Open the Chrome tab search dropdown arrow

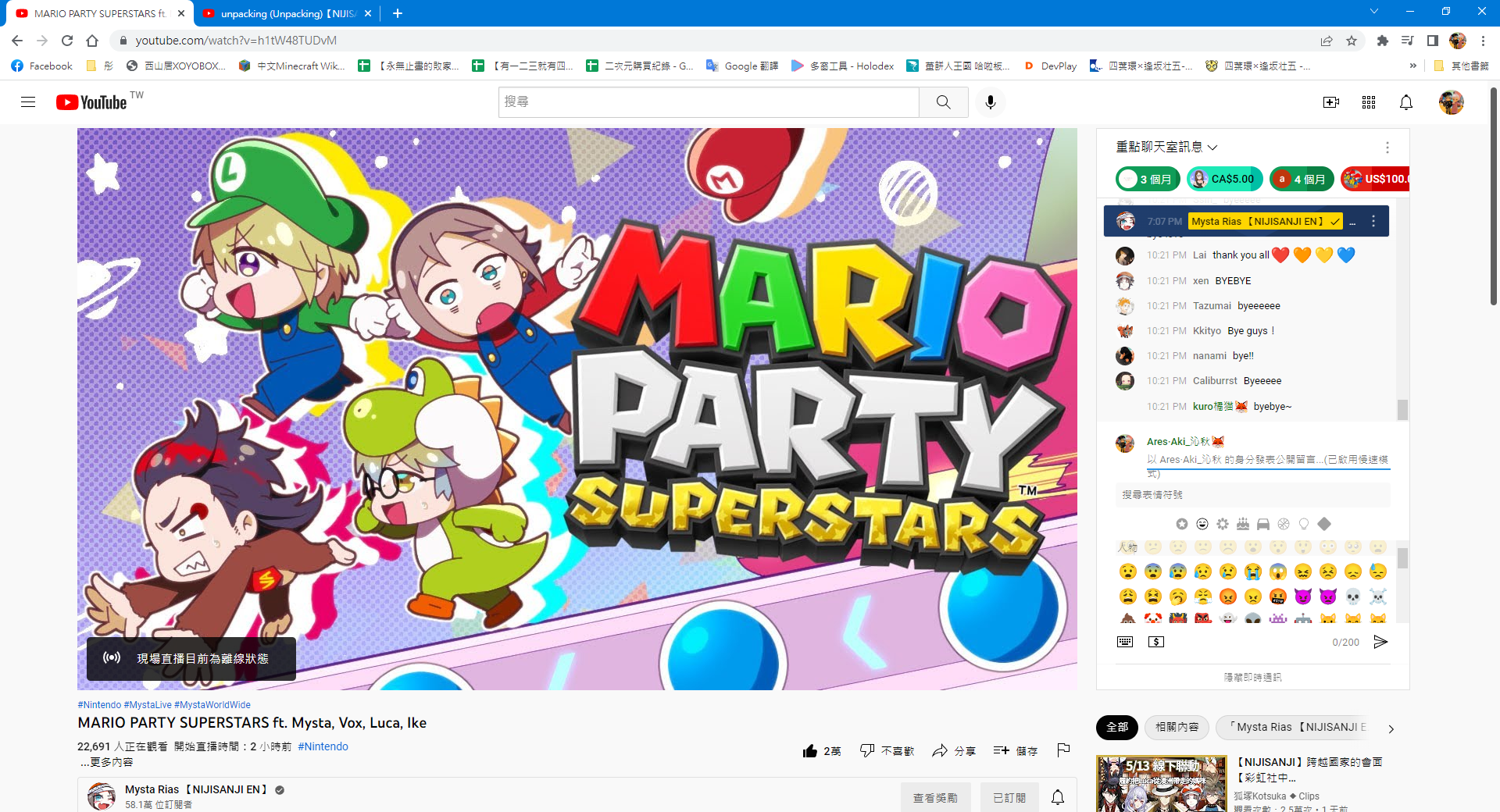click(1374, 11)
